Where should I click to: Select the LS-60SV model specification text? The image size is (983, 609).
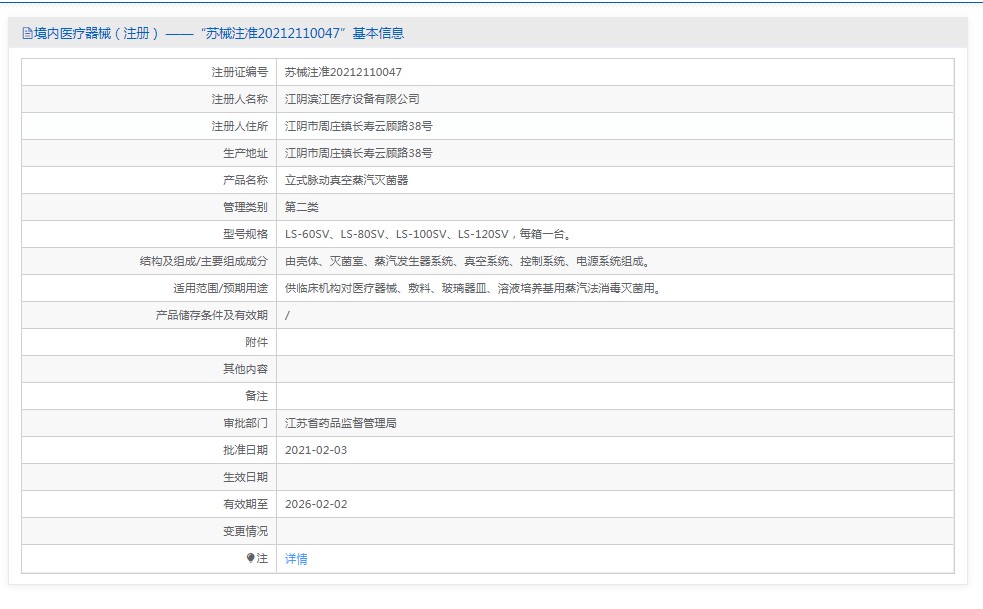428,234
